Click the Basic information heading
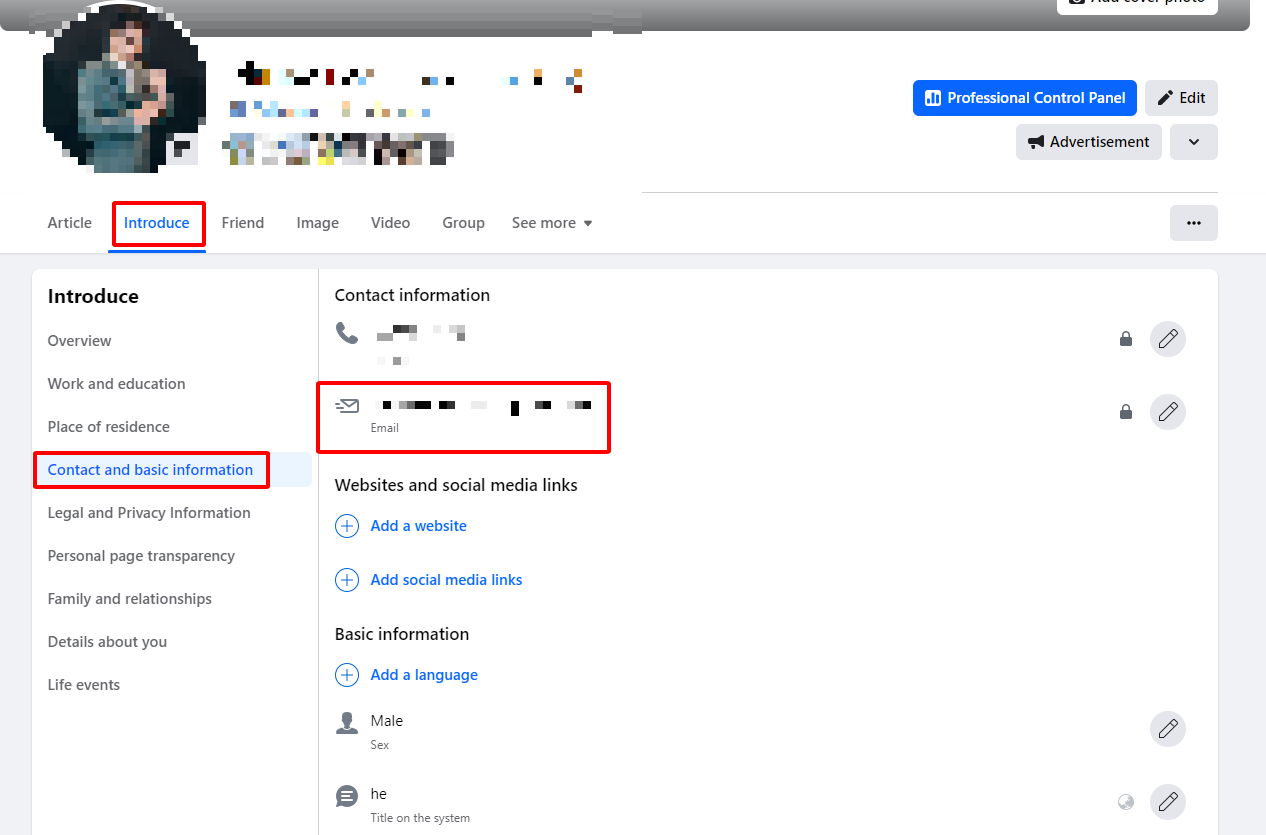This screenshot has width=1266, height=835. pos(402,634)
